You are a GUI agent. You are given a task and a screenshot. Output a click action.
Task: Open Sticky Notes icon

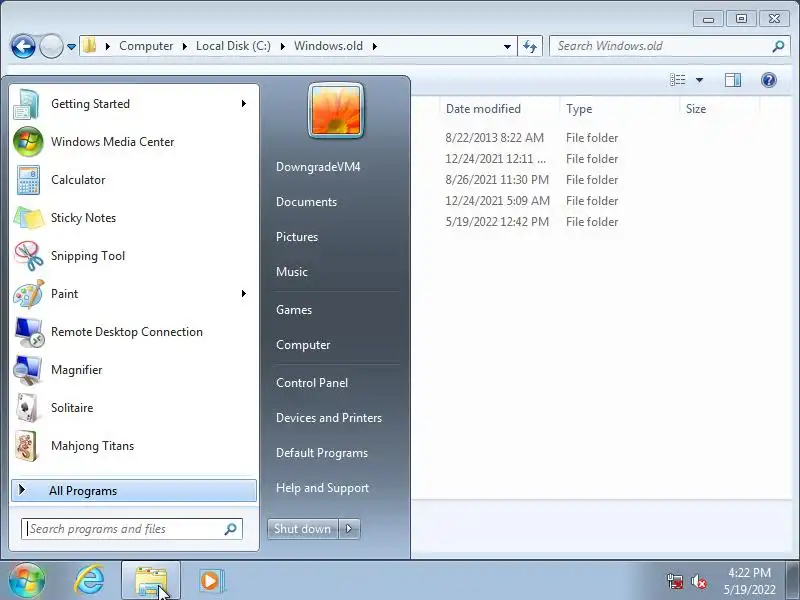point(28,218)
